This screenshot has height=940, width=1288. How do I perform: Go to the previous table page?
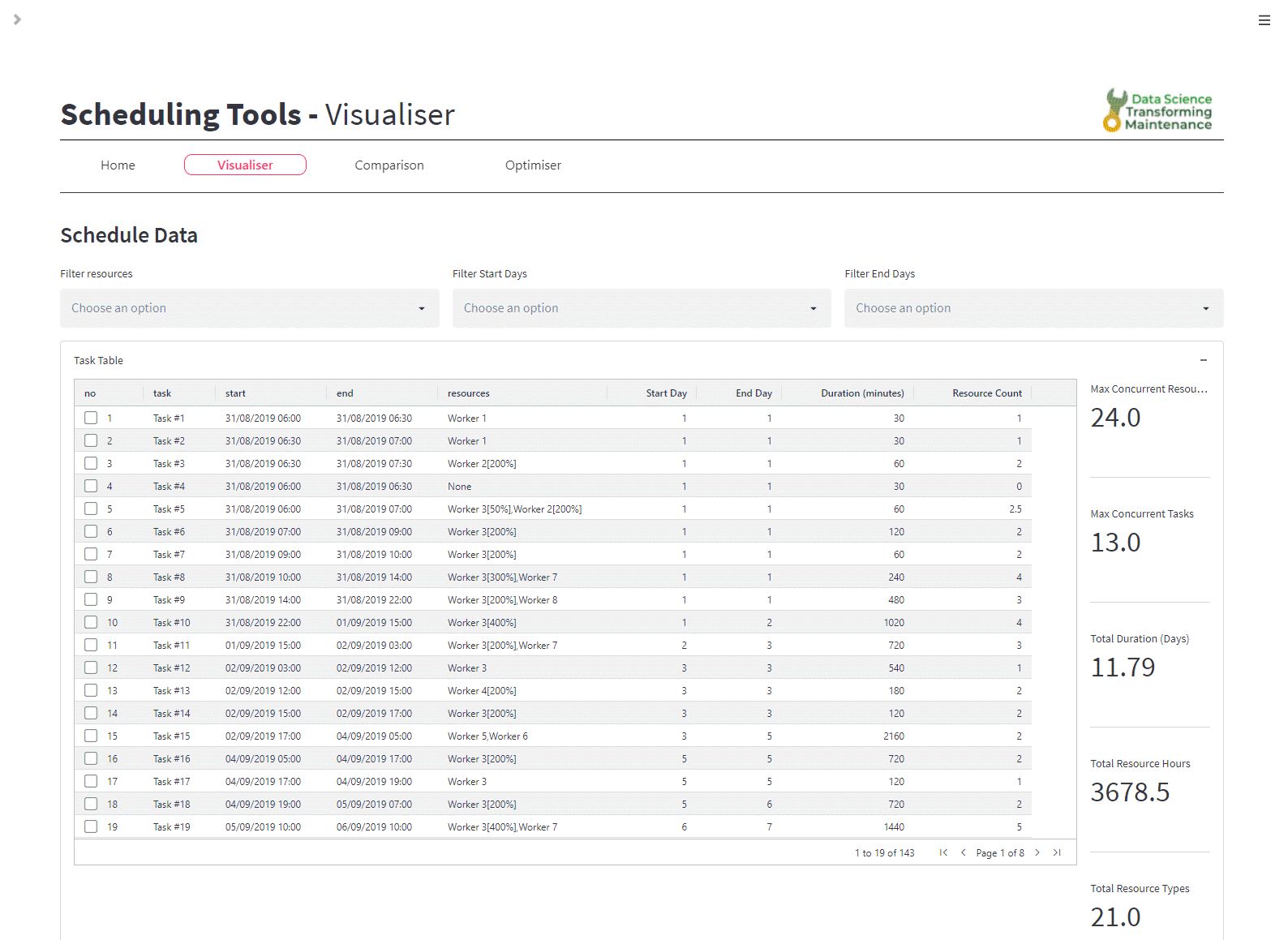[x=963, y=852]
